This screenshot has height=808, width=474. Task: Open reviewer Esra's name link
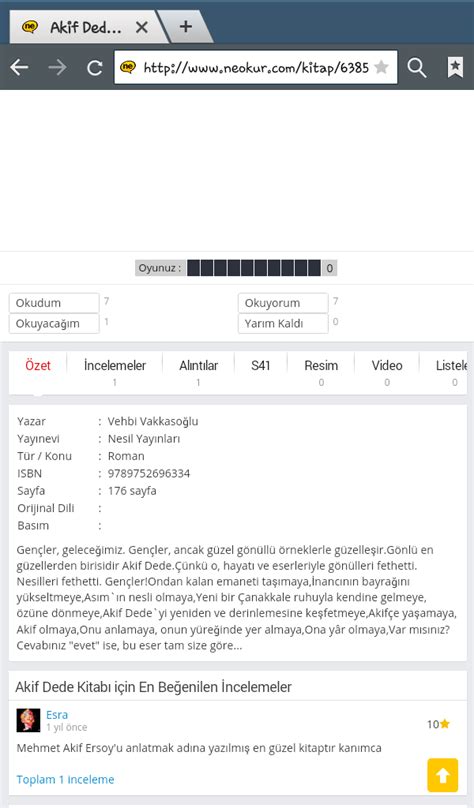(x=57, y=715)
